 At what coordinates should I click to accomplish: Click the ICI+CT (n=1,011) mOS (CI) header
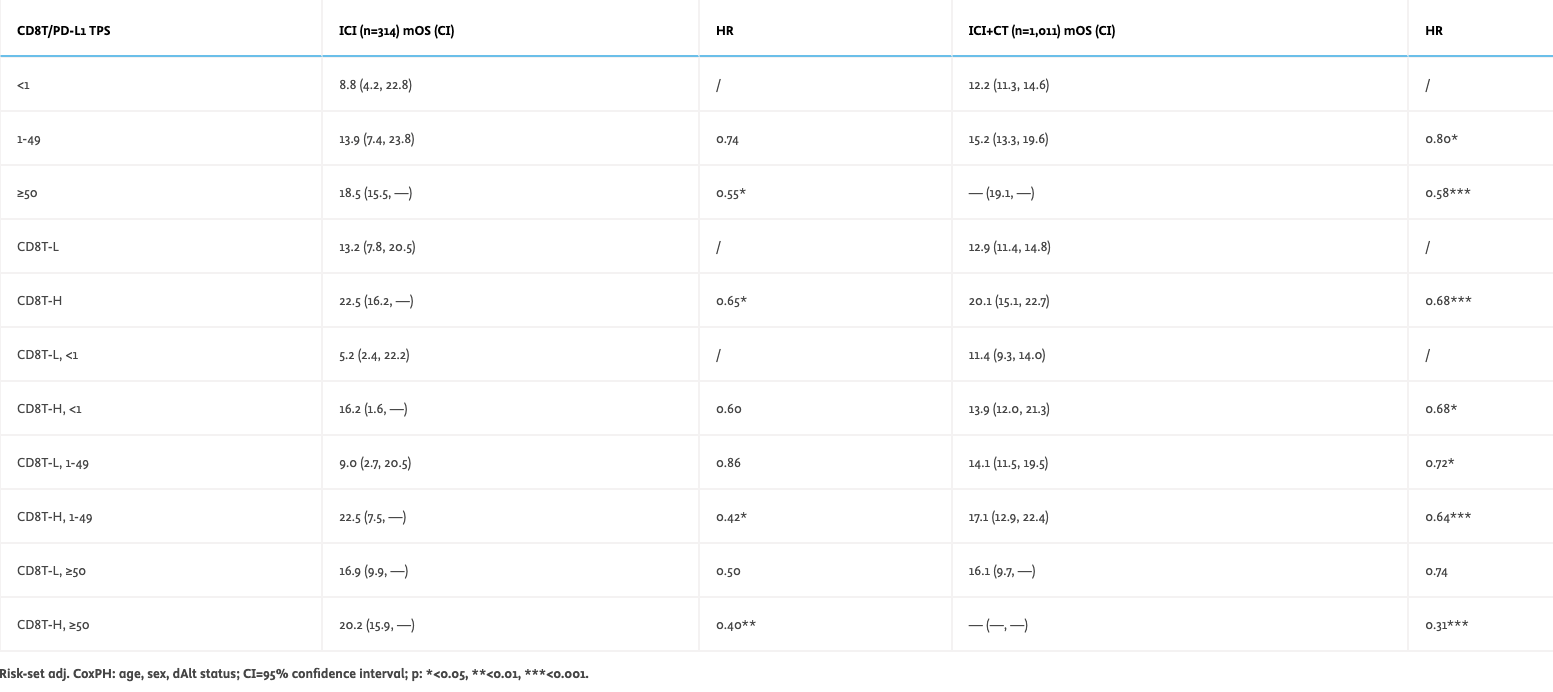pyautogui.click(x=1041, y=31)
